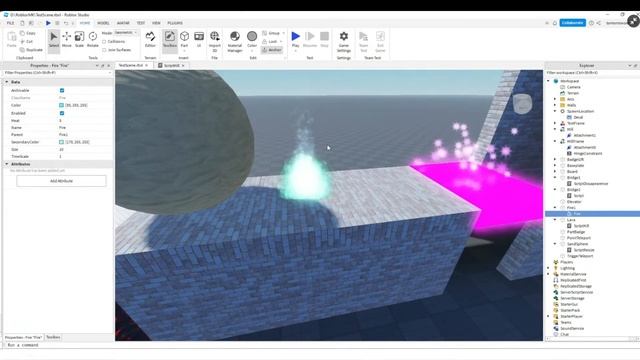Open the FILE menu
Viewport: 640px width, 360px height.
click(10, 23)
